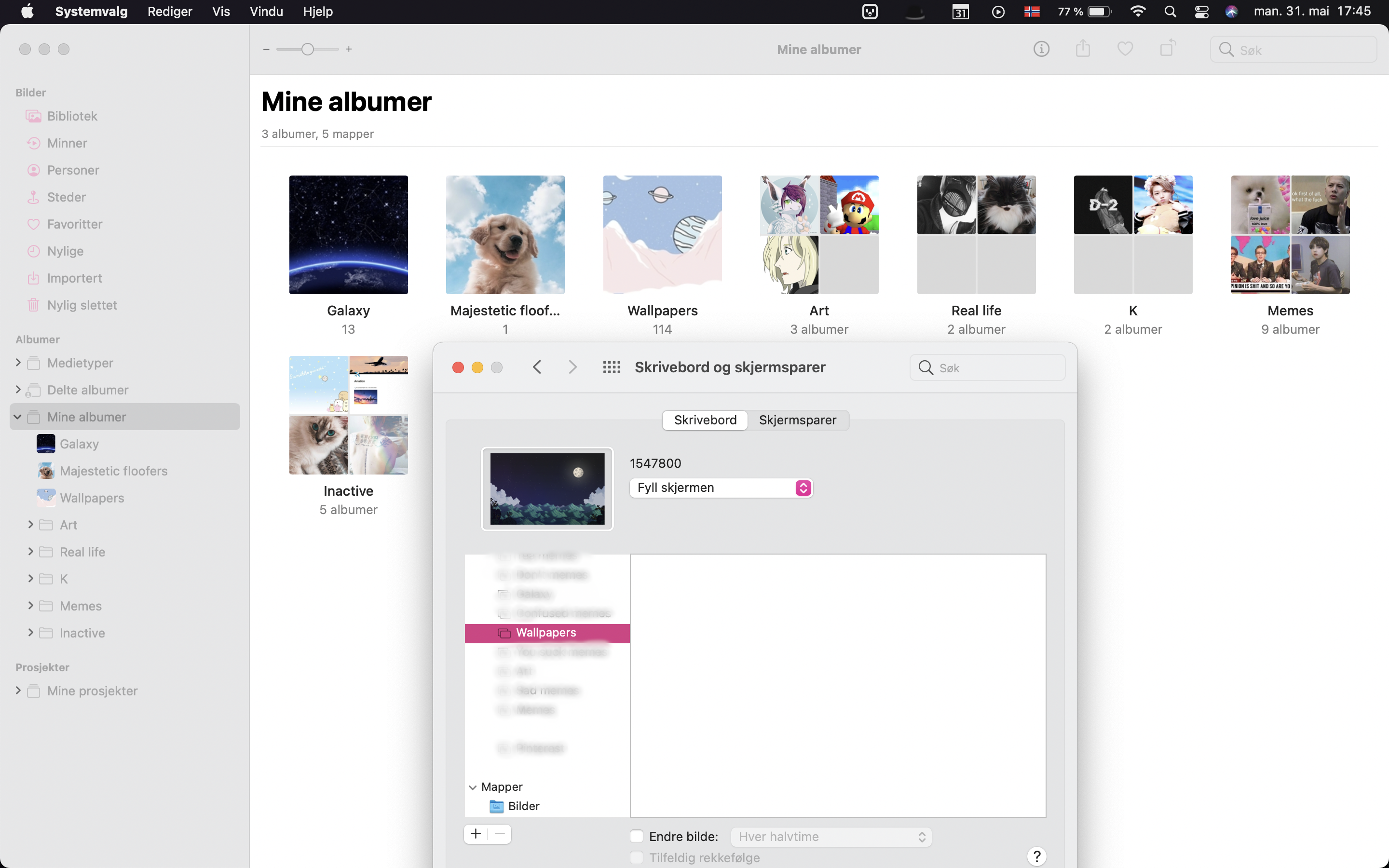Open the Fyll skjermen dropdown
Image resolution: width=1389 pixels, height=868 pixels.
click(721, 488)
